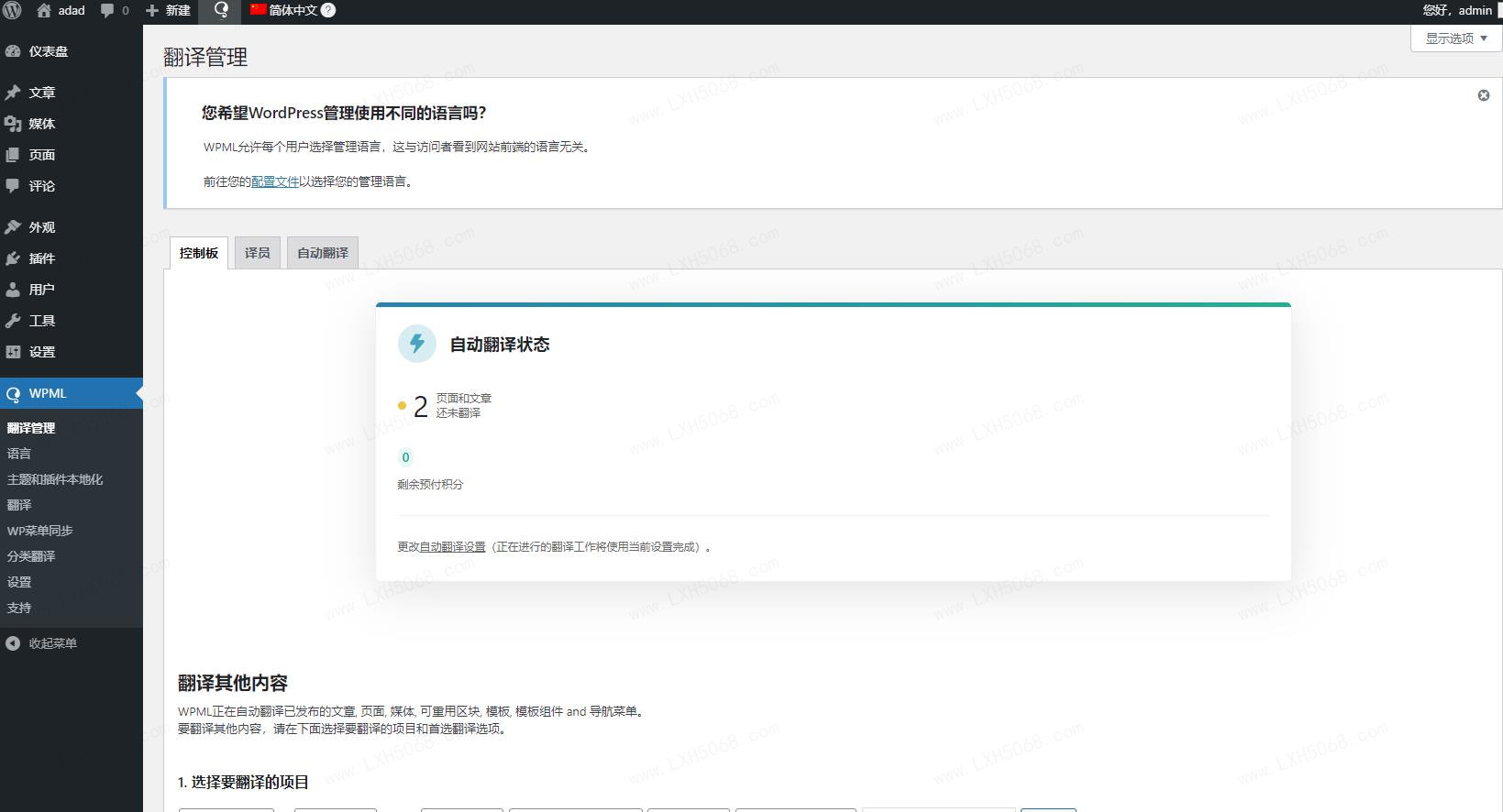The width and height of the screenshot is (1503, 812).
Task: Open 评论 comments in sidebar
Action: coord(72,186)
